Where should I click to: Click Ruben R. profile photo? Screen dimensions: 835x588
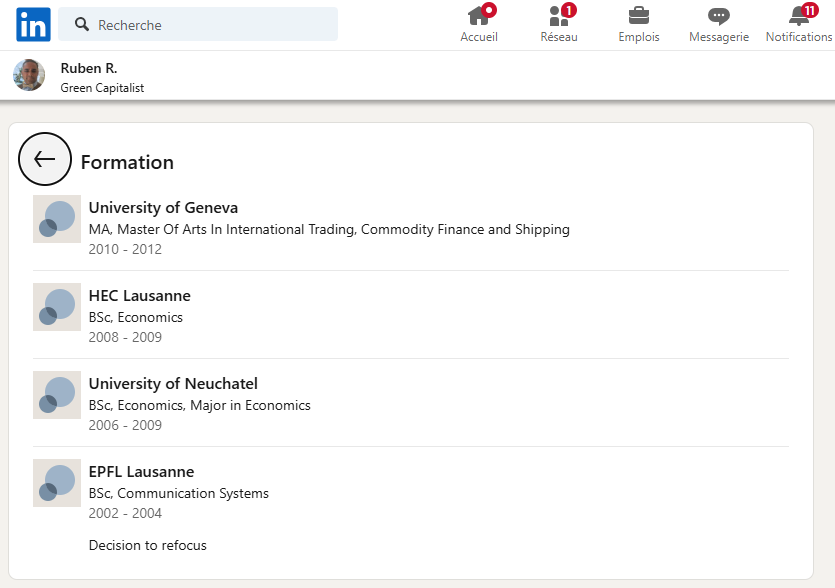[29, 75]
